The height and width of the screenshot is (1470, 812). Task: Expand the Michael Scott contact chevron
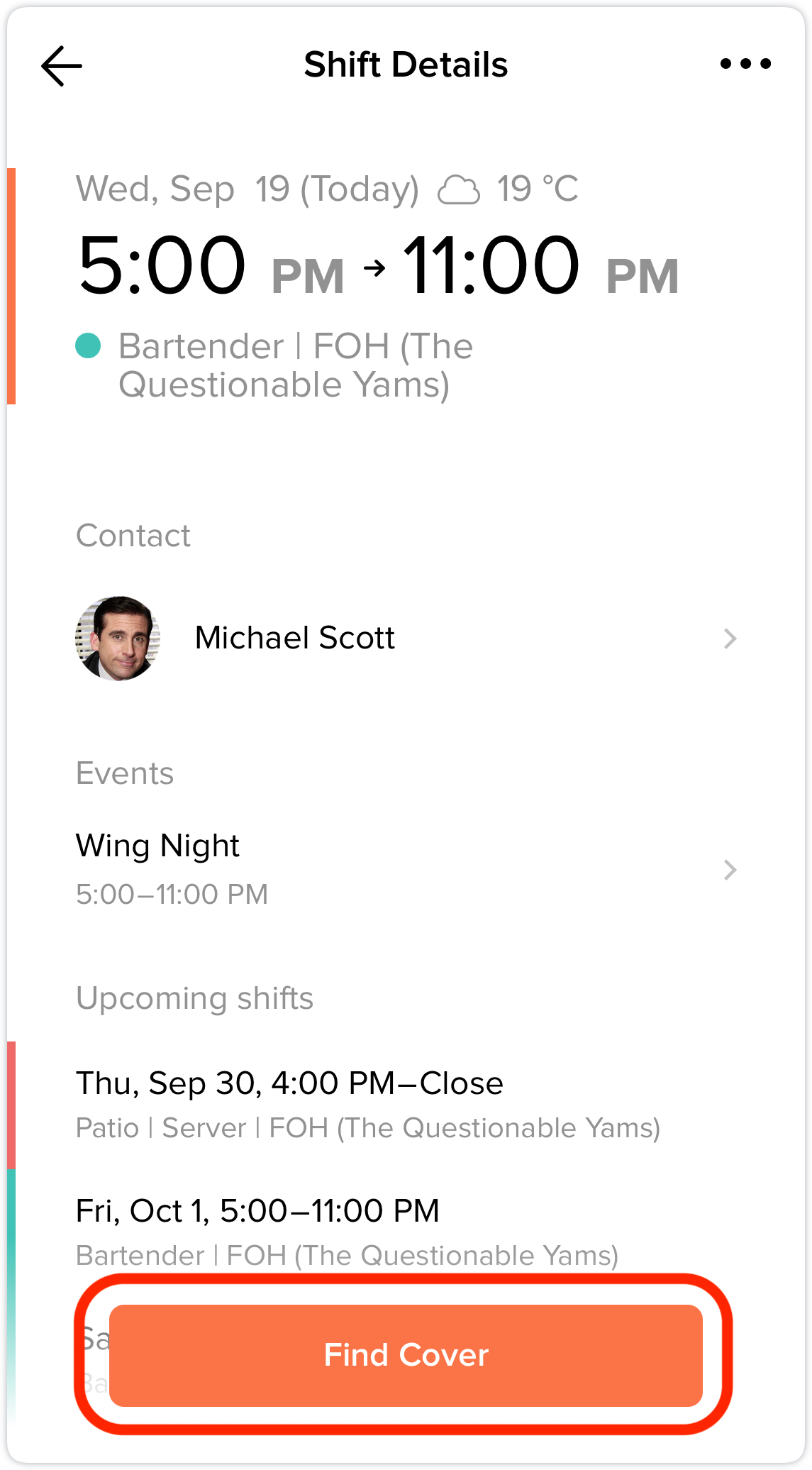pyautogui.click(x=730, y=639)
